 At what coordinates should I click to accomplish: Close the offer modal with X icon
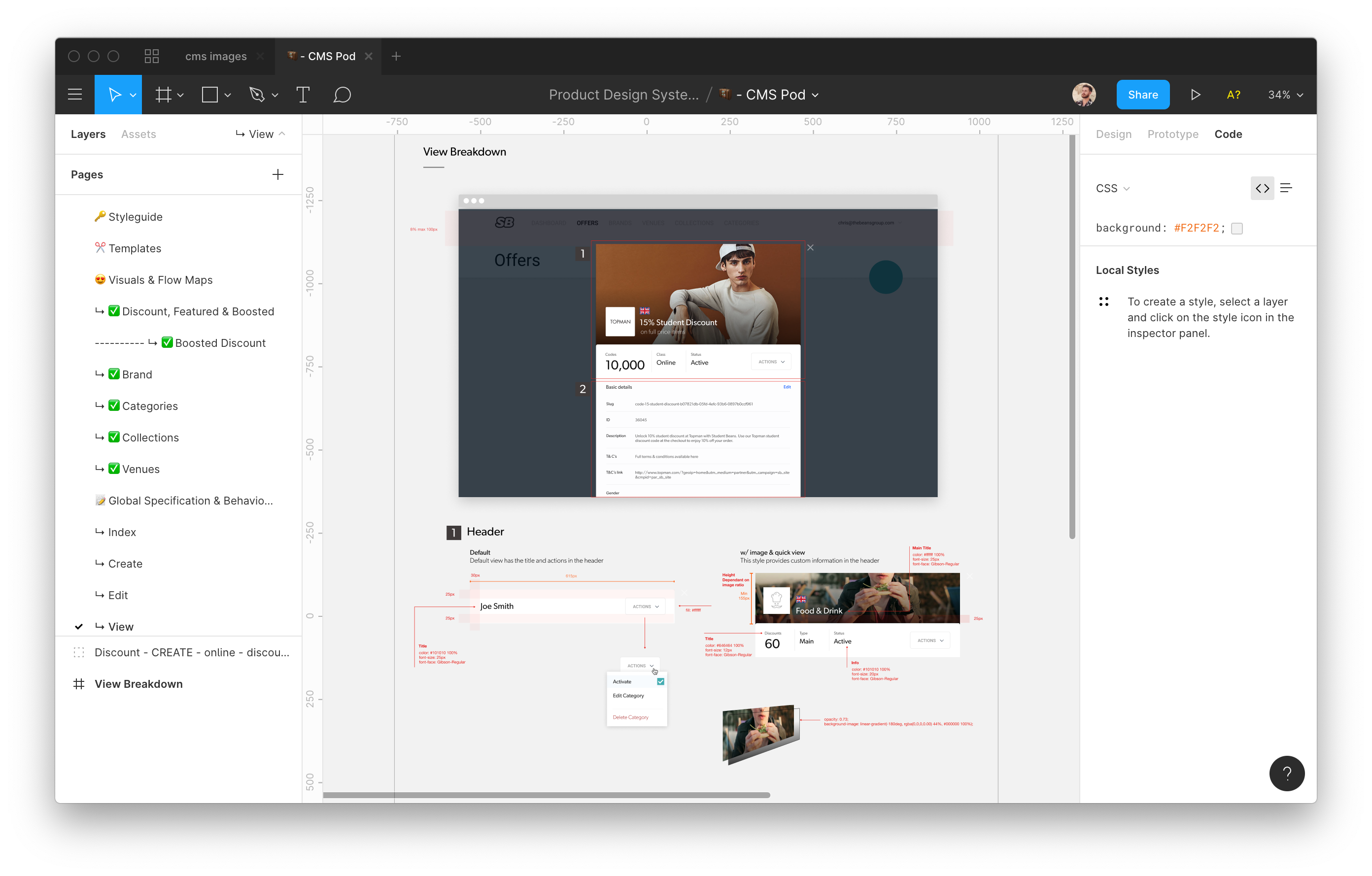tap(810, 247)
